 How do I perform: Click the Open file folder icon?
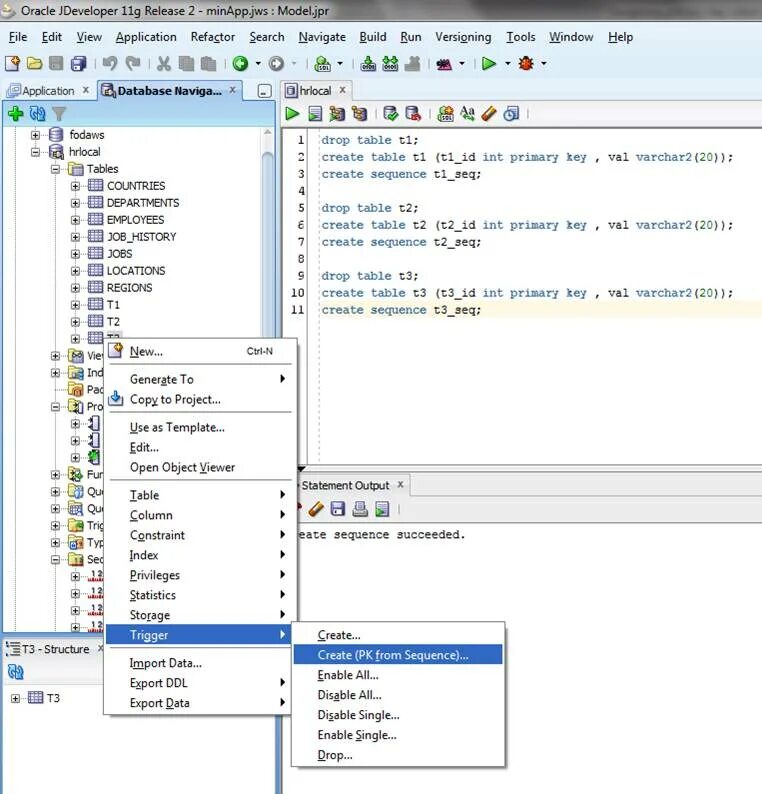pyautogui.click(x=34, y=63)
